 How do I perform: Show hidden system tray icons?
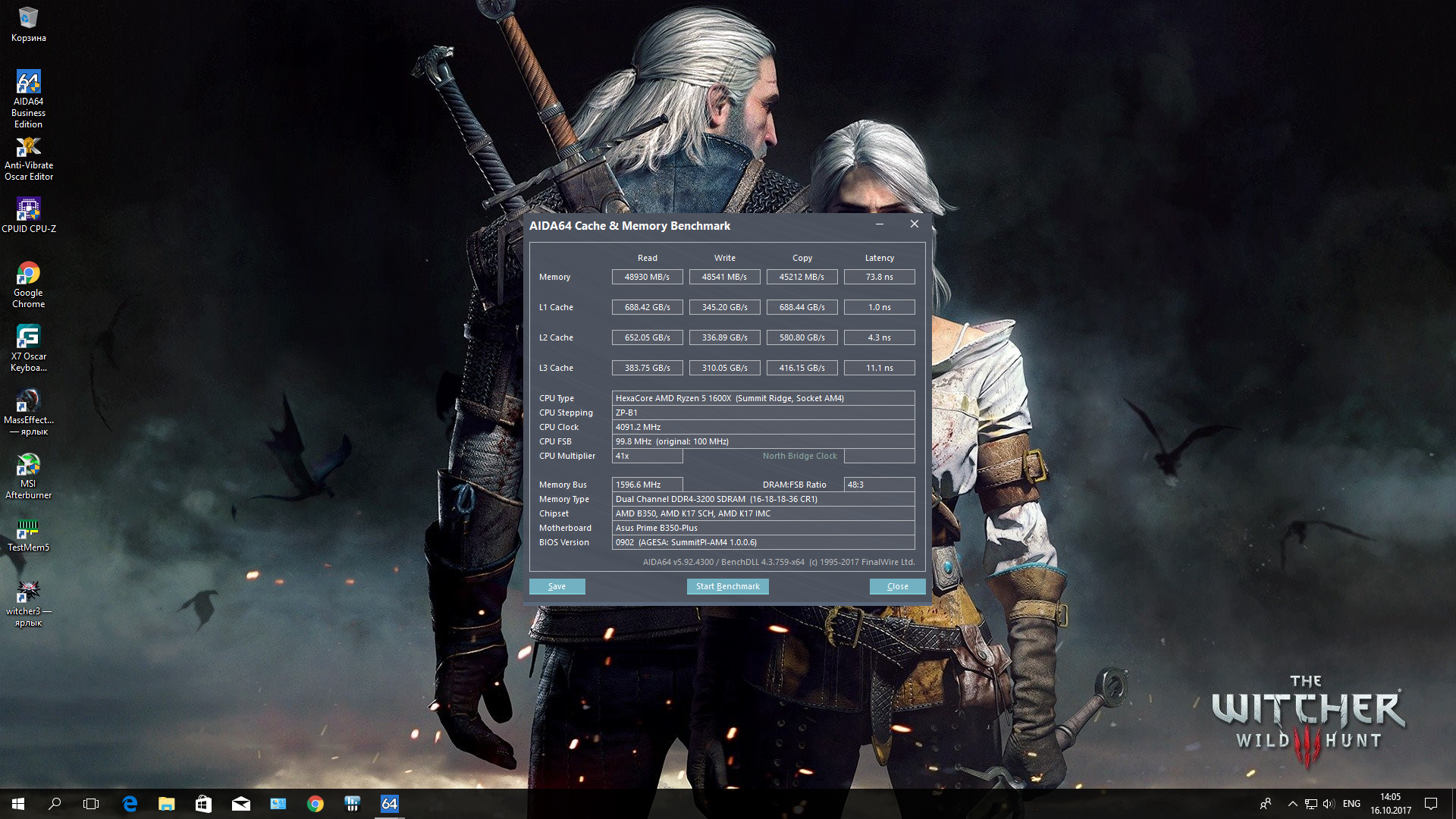point(1292,804)
